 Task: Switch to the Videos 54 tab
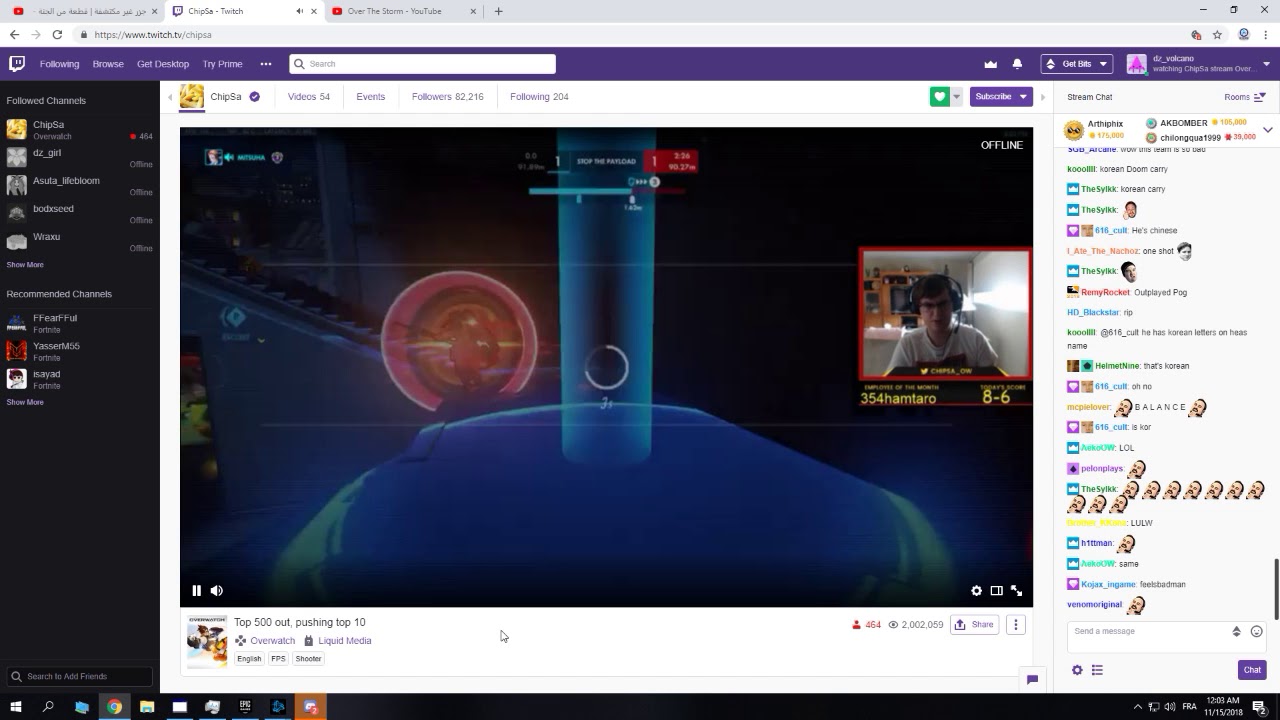click(x=308, y=97)
